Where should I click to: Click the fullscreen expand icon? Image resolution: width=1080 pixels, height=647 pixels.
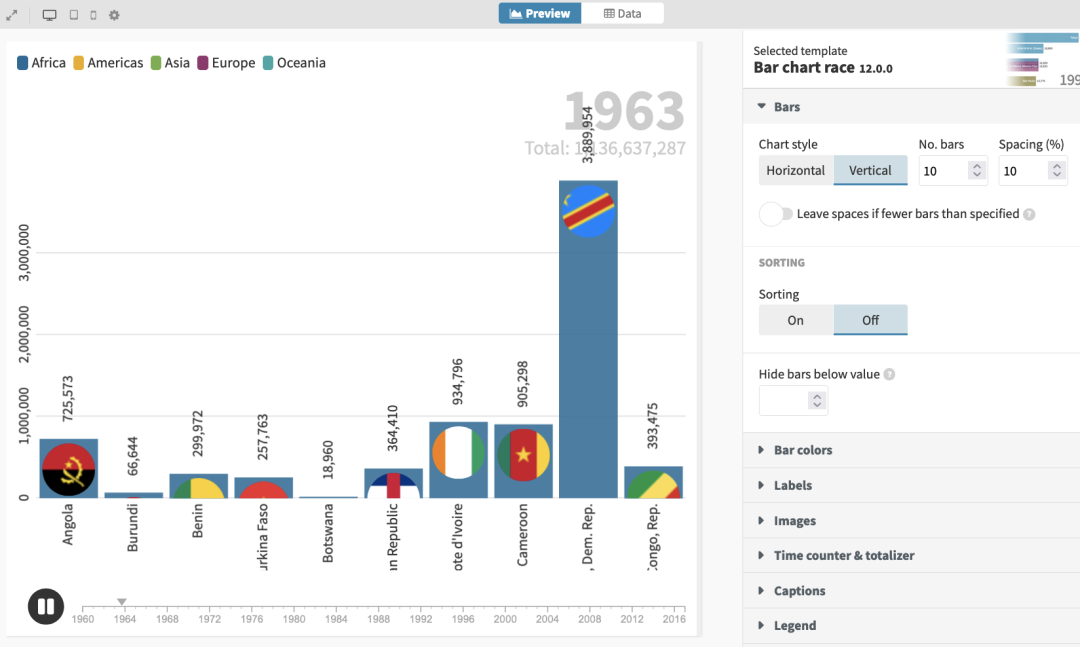[12, 15]
